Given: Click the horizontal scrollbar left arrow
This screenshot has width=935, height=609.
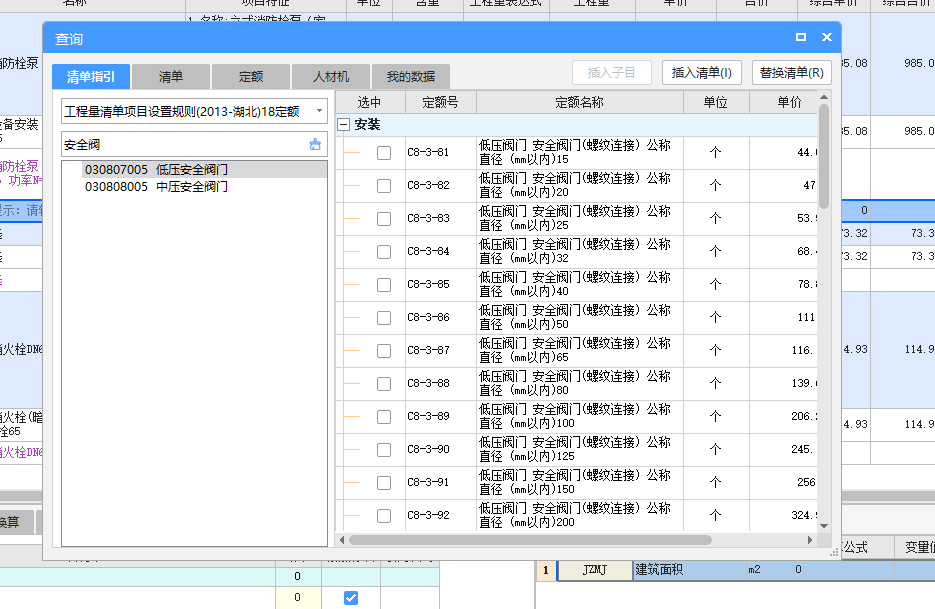Looking at the screenshot, I should (342, 540).
